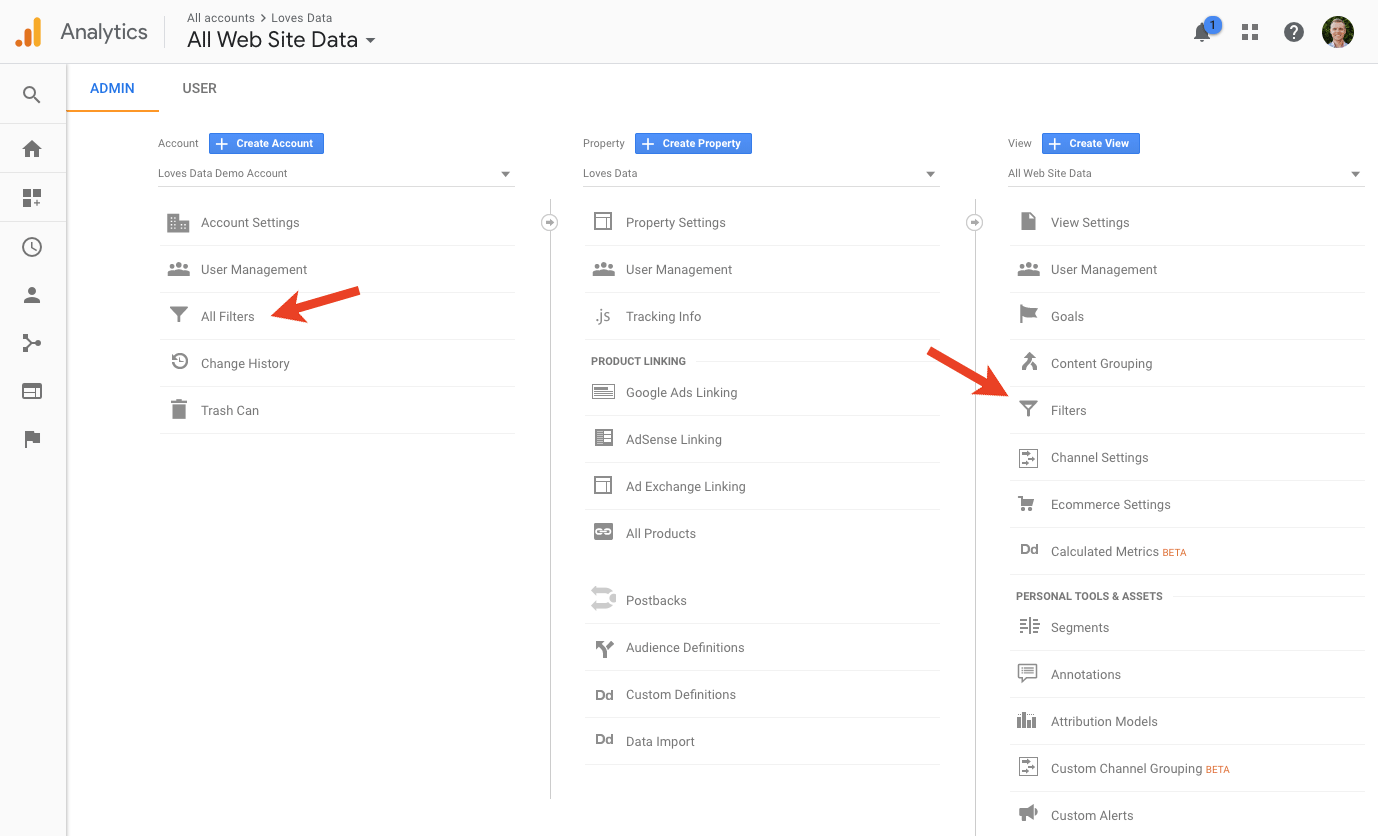Click the Change History clock icon
The height and width of the screenshot is (836, 1378).
coord(179,362)
